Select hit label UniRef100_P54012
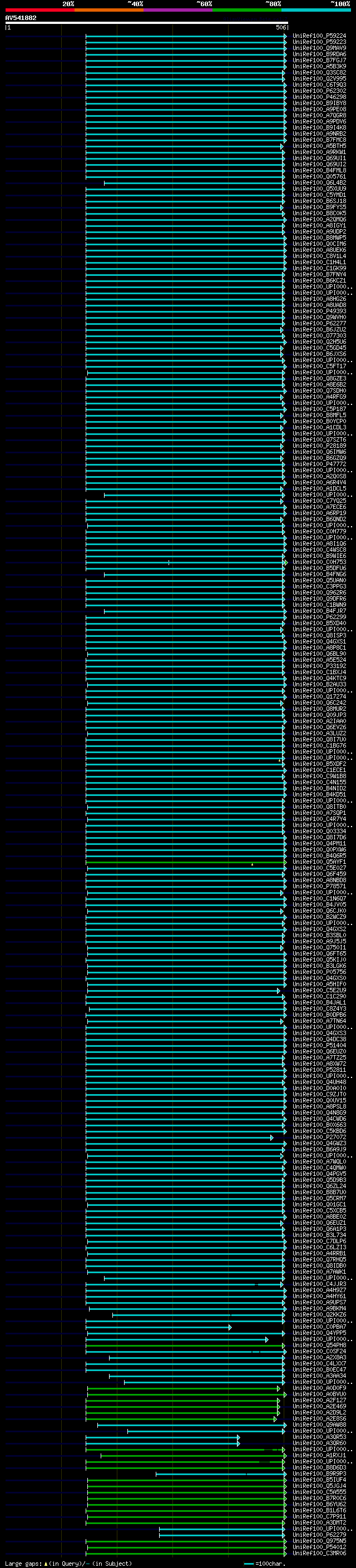Screen dimensions: 356x1568 point(319,1547)
